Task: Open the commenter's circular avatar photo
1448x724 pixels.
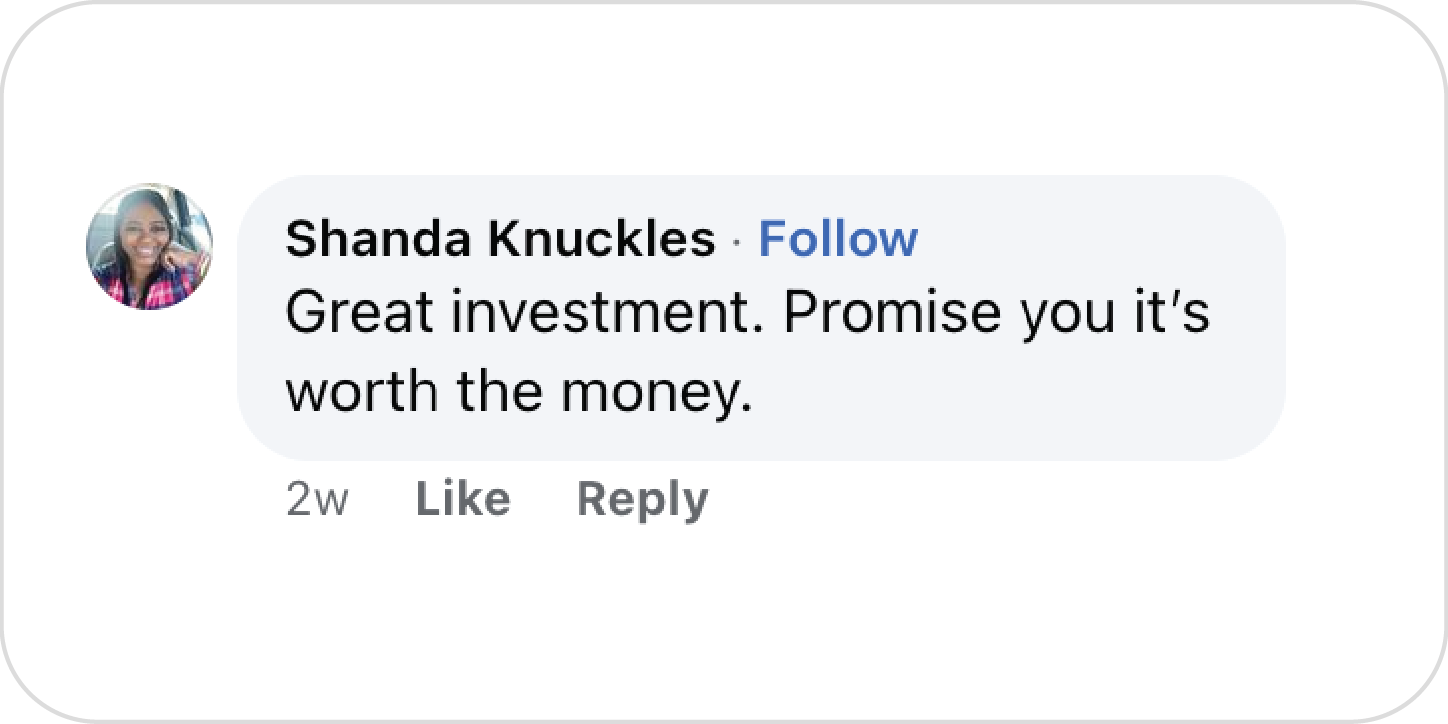Action: pyautogui.click(x=149, y=246)
